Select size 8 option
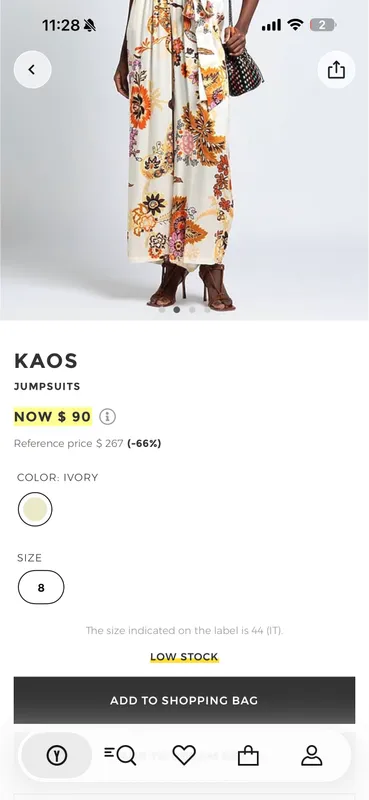 click(41, 587)
